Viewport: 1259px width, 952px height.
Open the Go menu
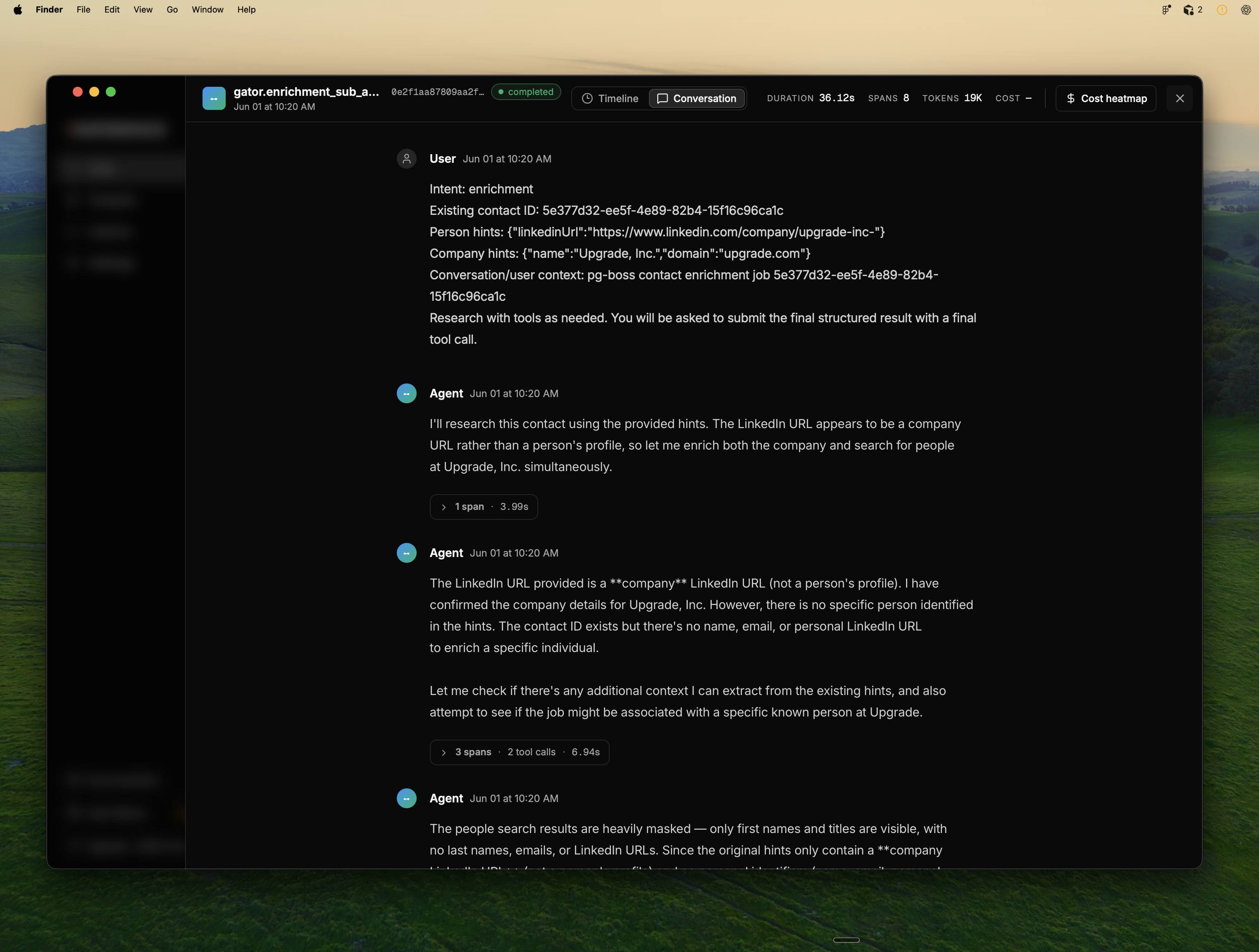pyautogui.click(x=172, y=10)
